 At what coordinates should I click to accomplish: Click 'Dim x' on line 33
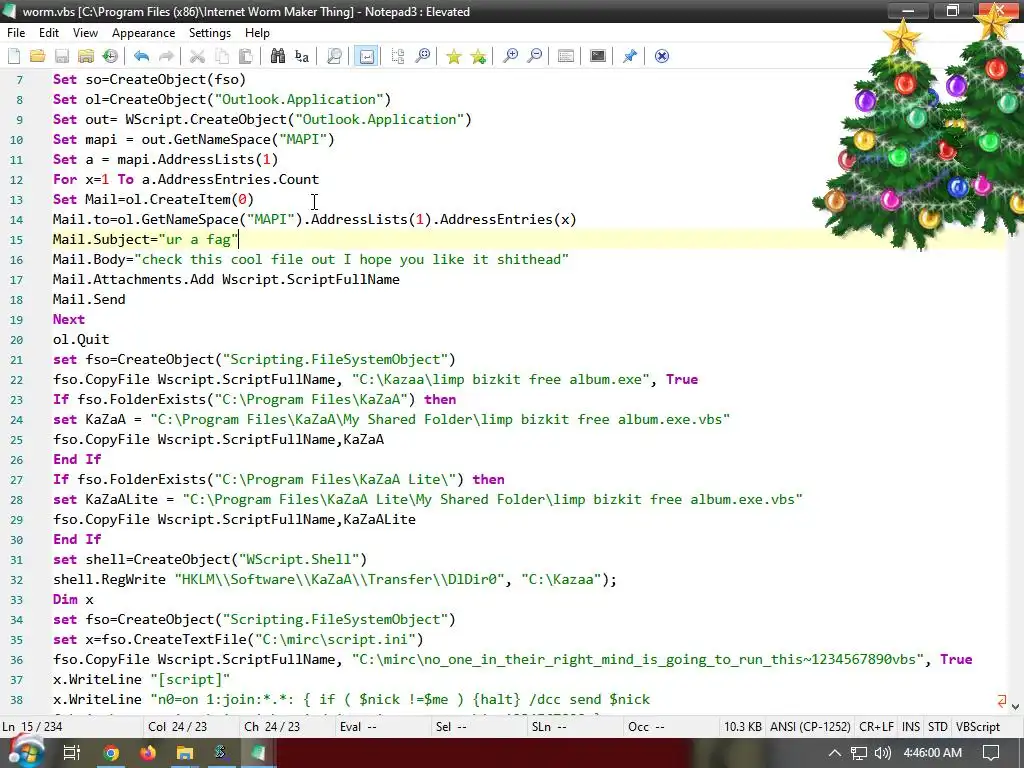[73, 599]
